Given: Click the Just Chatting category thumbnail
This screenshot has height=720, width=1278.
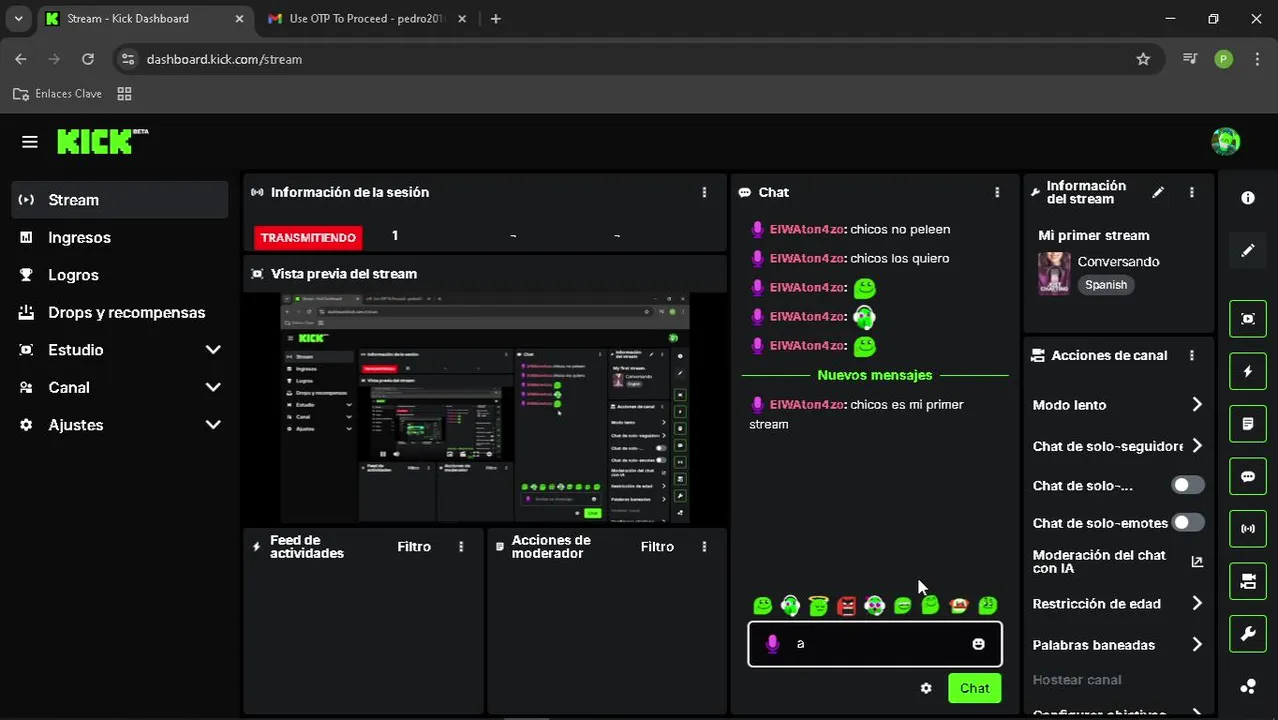Looking at the screenshot, I should pos(1054,273).
